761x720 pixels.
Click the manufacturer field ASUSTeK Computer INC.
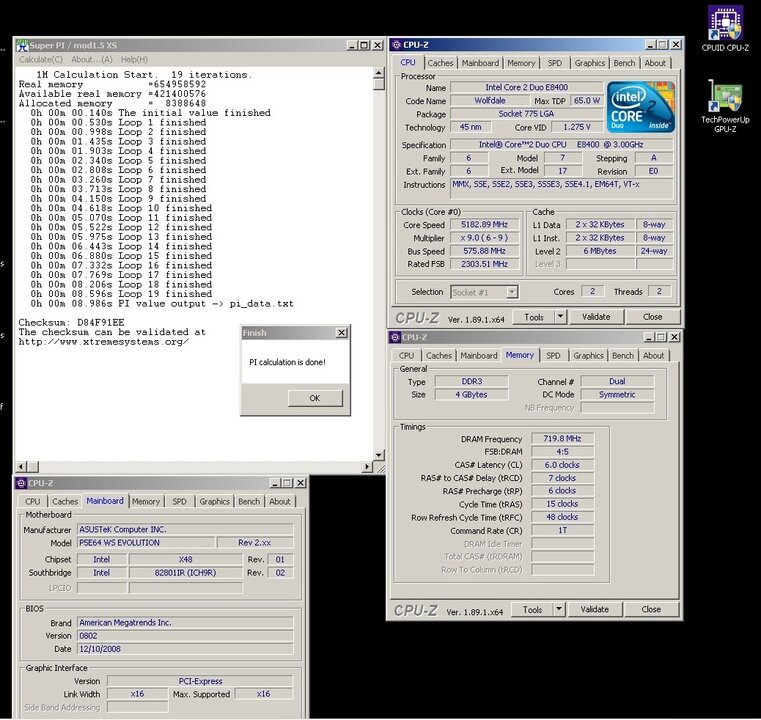click(x=185, y=529)
